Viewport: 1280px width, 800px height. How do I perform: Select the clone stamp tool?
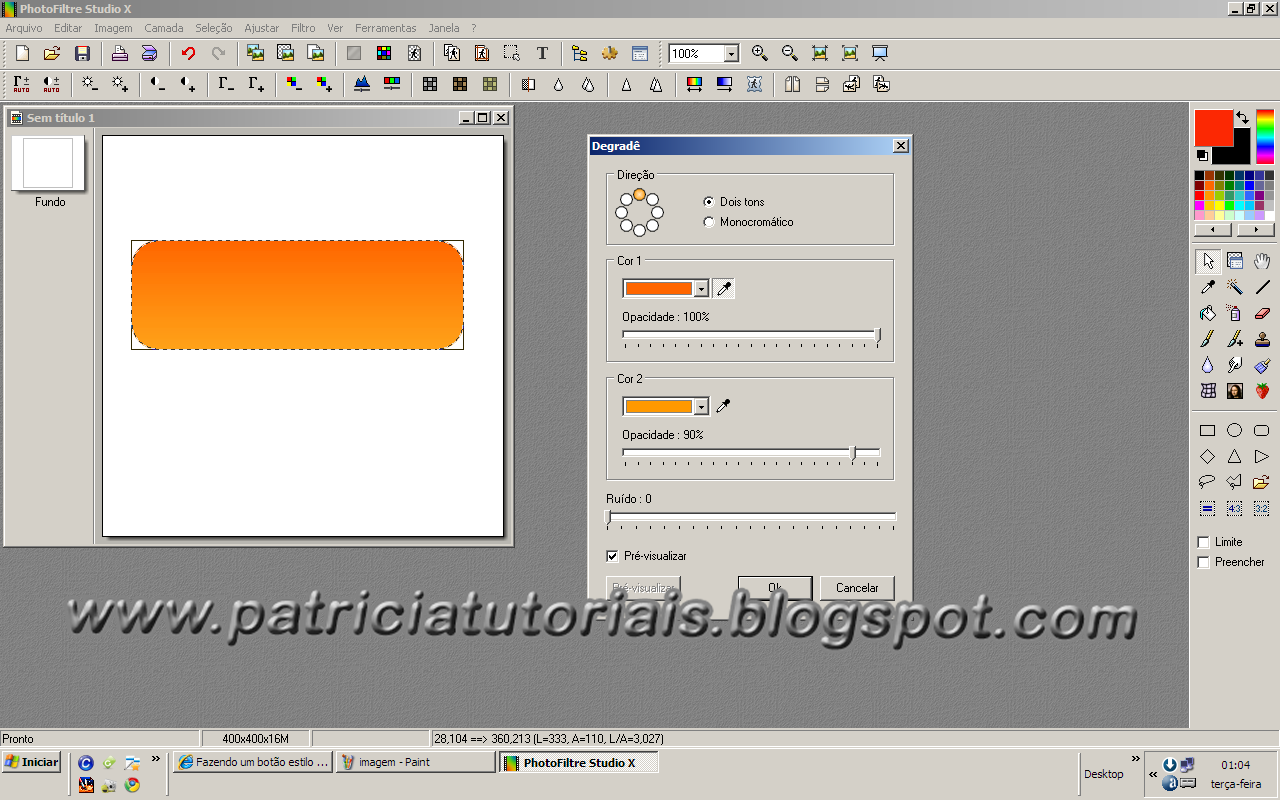tap(1262, 339)
